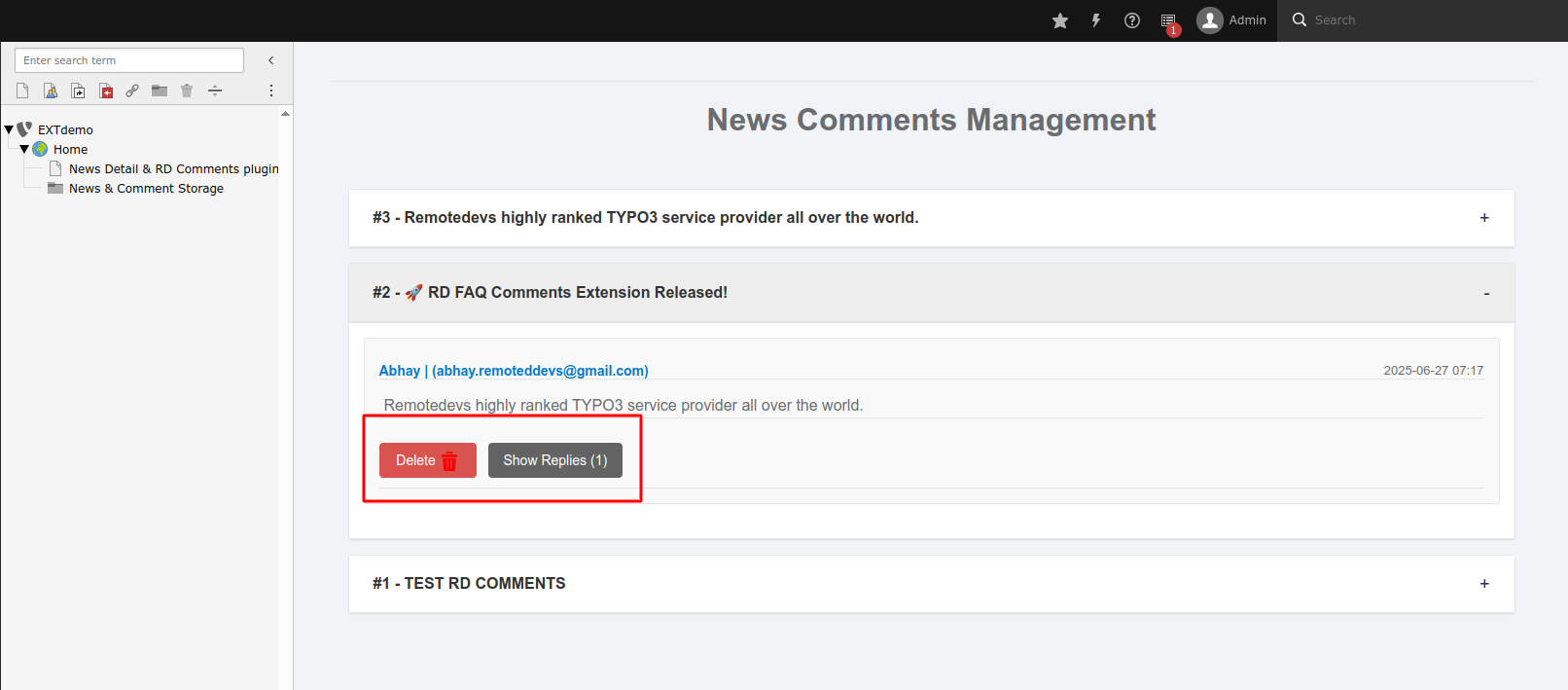Click header #1 TEST RD COMMENTS
1568x690 pixels.
click(x=932, y=584)
